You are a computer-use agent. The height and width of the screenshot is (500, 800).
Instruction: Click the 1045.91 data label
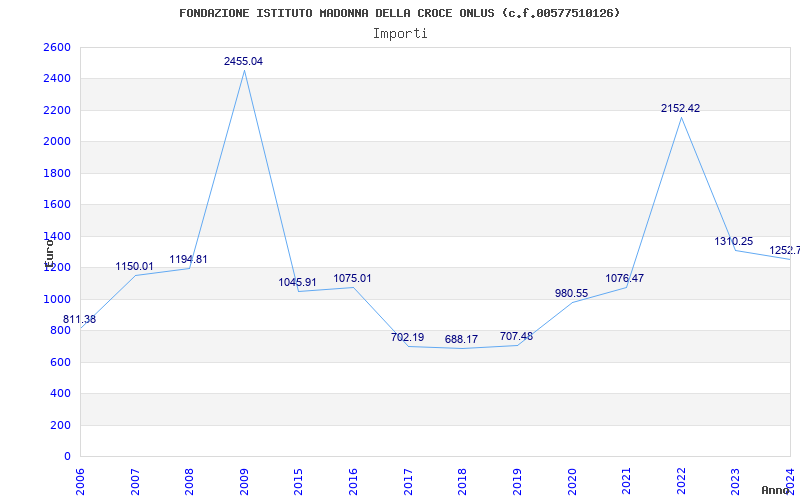[x=297, y=282]
